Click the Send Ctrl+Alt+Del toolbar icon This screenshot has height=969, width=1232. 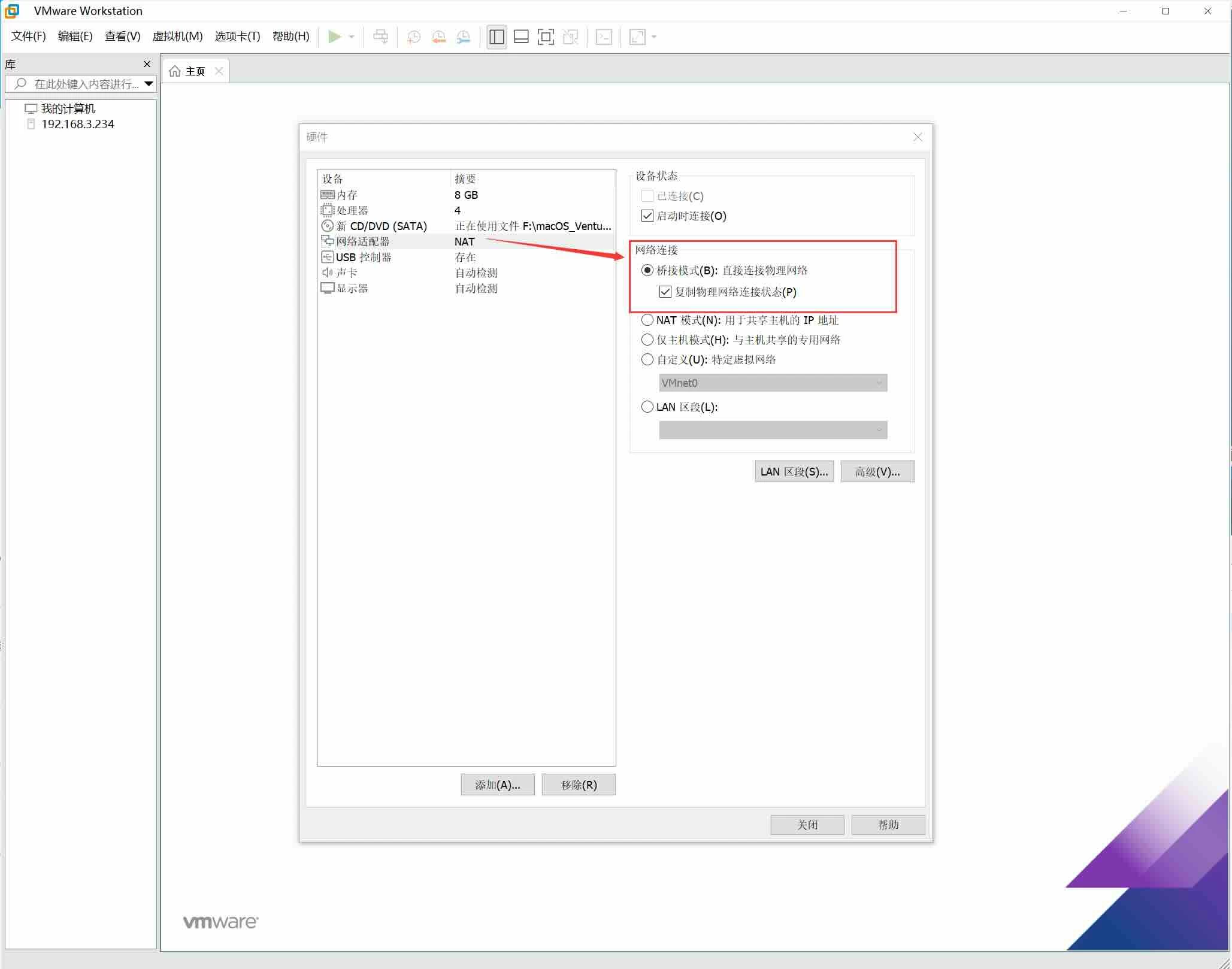coord(380,37)
